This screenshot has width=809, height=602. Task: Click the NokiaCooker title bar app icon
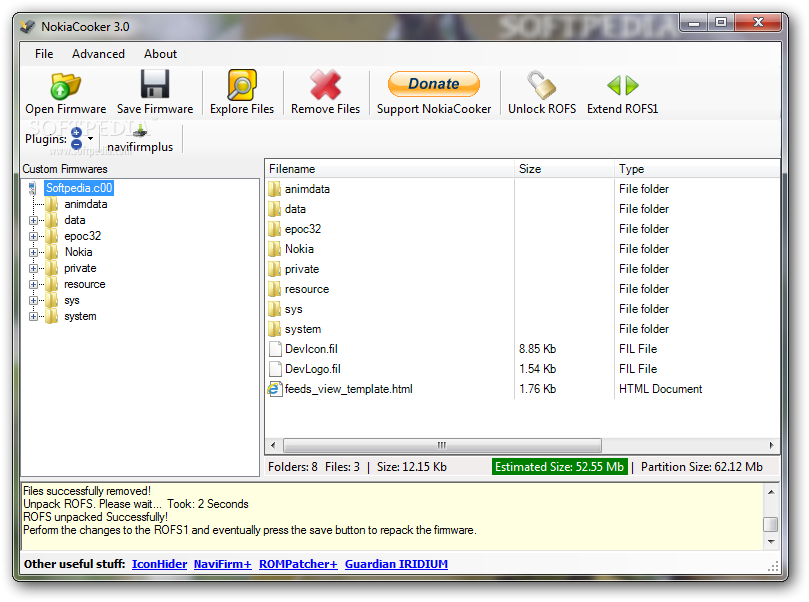pyautogui.click(x=27, y=26)
